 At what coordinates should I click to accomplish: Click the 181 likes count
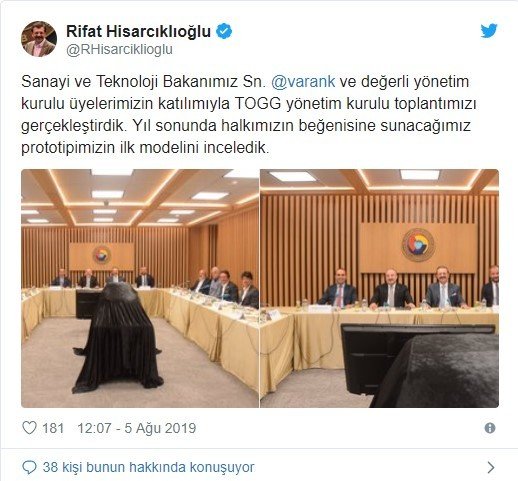point(53,428)
